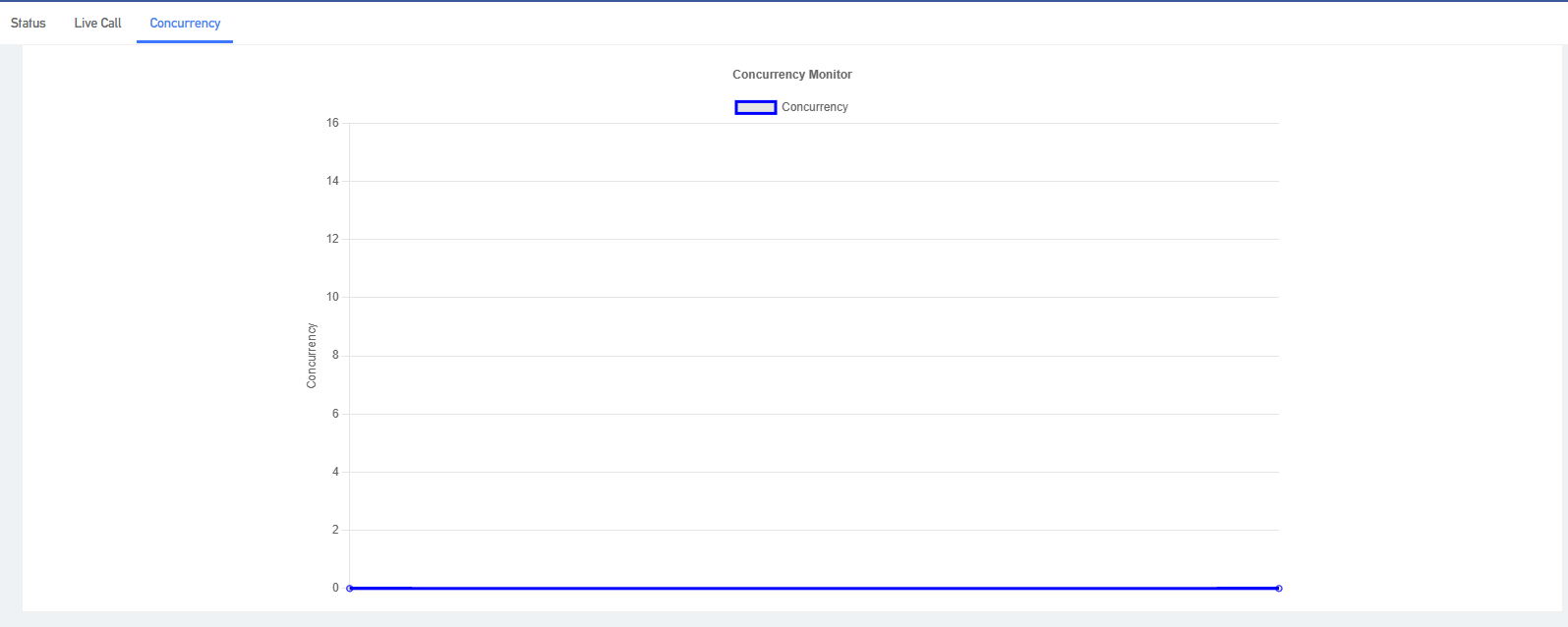Click the y-axis value 2
The width and height of the screenshot is (1568, 627).
point(335,530)
